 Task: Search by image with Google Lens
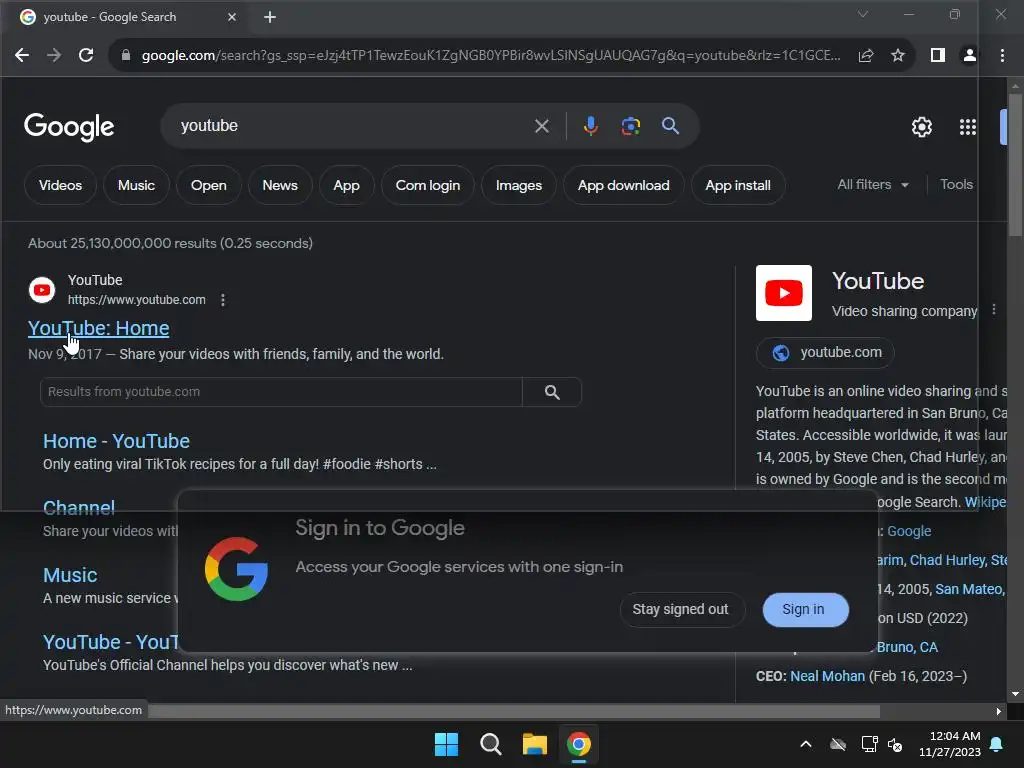coord(630,125)
